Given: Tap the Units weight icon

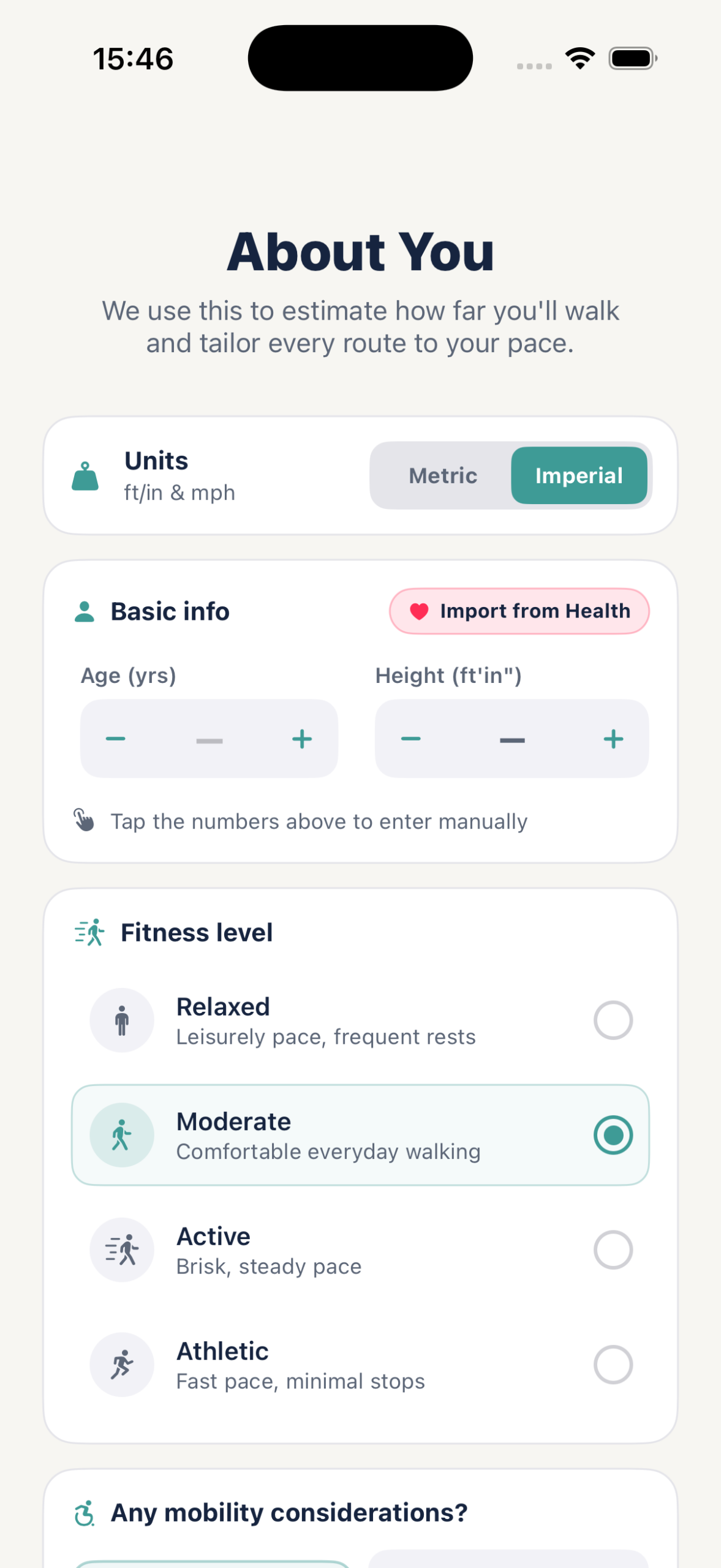Looking at the screenshot, I should click(85, 476).
